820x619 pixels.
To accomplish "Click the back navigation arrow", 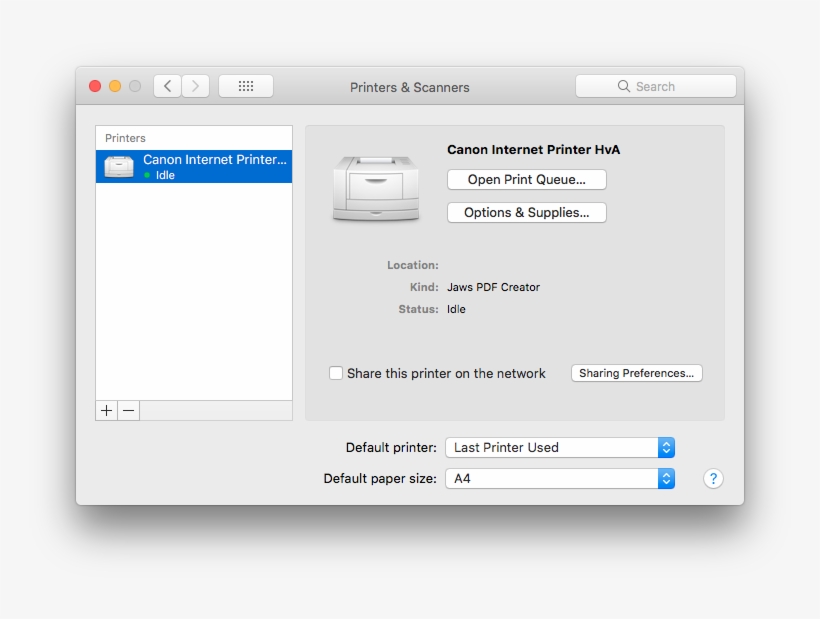I will (x=167, y=85).
